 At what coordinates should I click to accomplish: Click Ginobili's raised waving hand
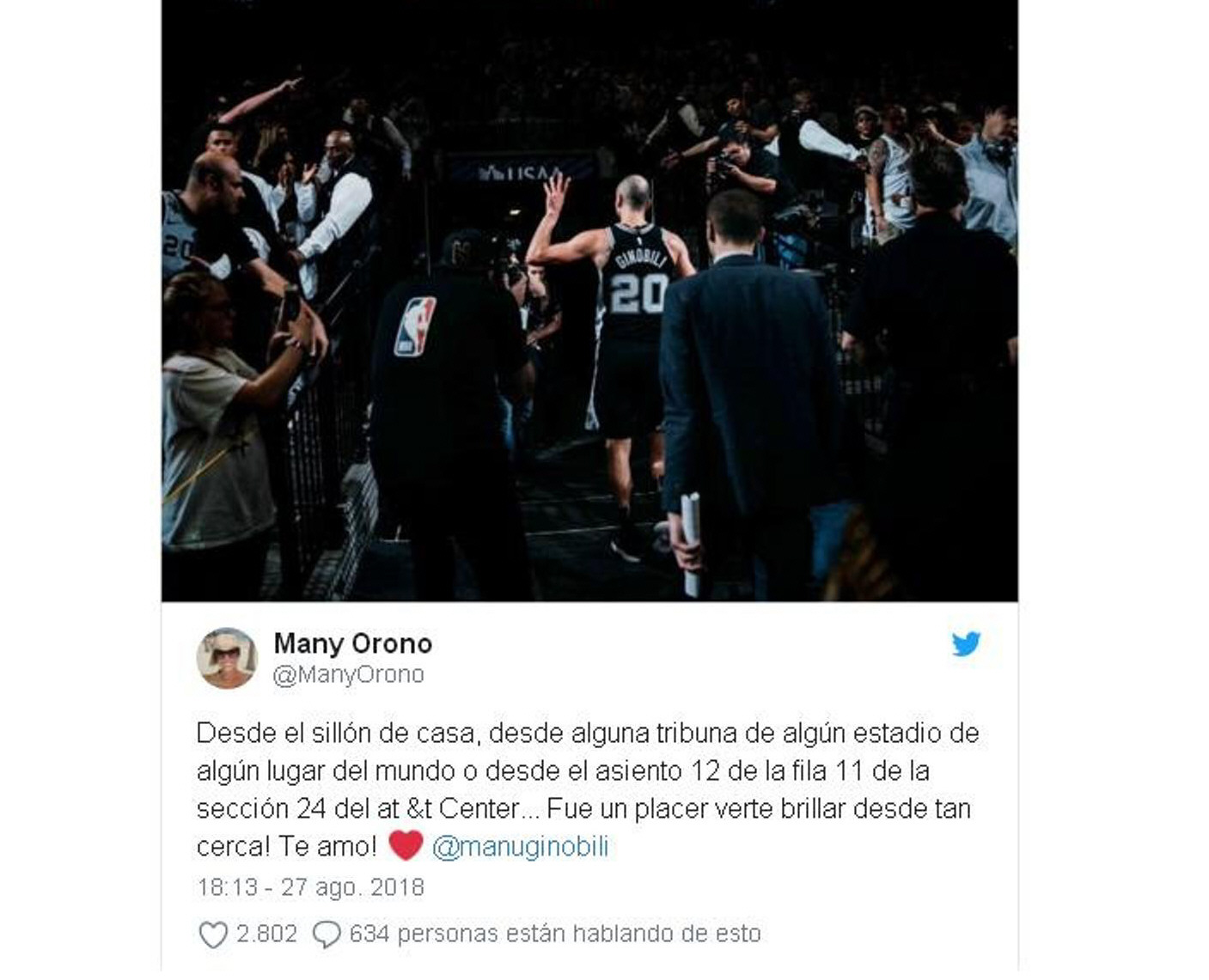point(556,194)
